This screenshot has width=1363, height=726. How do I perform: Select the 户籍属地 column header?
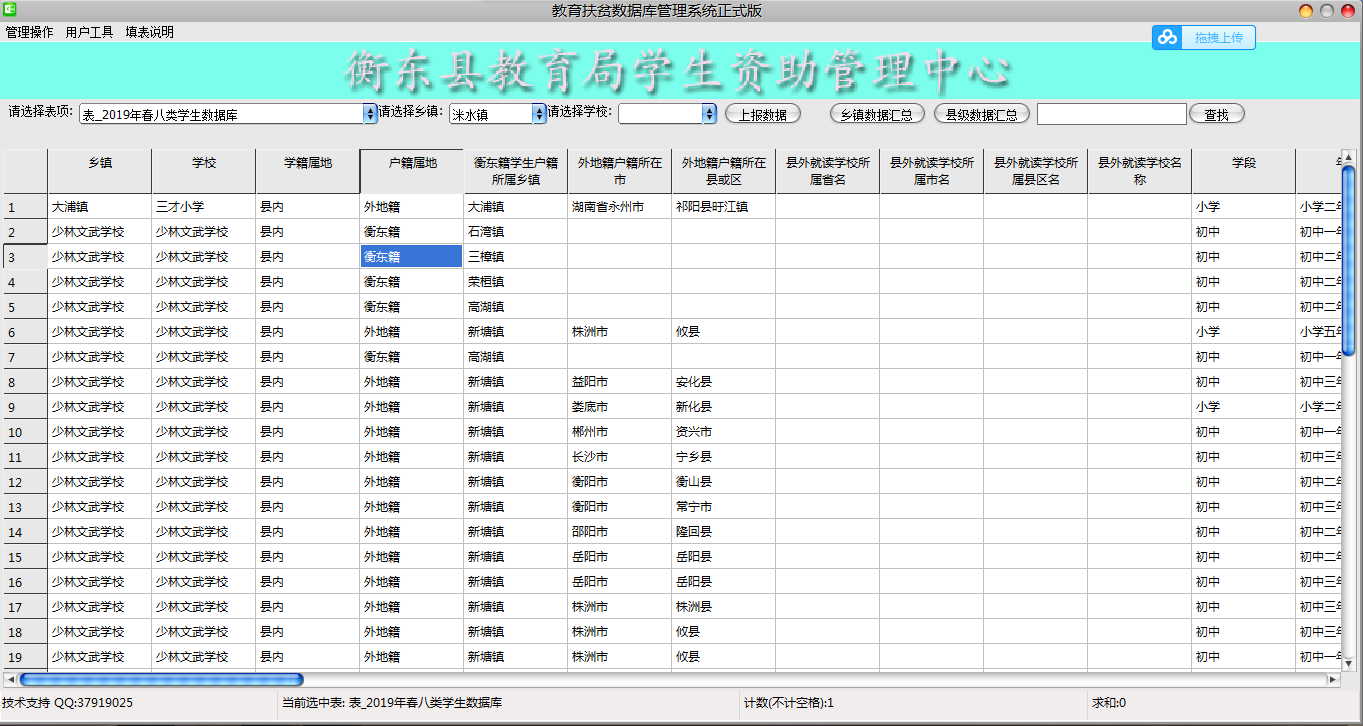[412, 171]
